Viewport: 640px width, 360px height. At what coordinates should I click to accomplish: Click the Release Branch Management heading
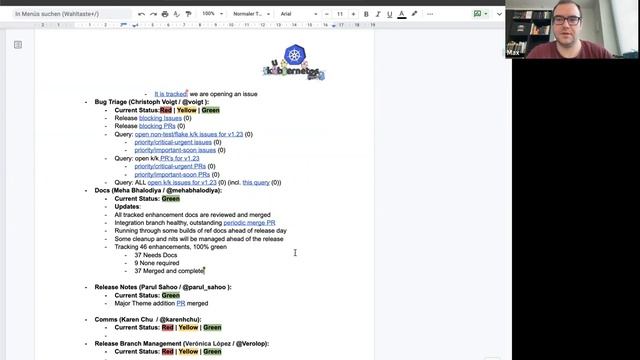182,344
